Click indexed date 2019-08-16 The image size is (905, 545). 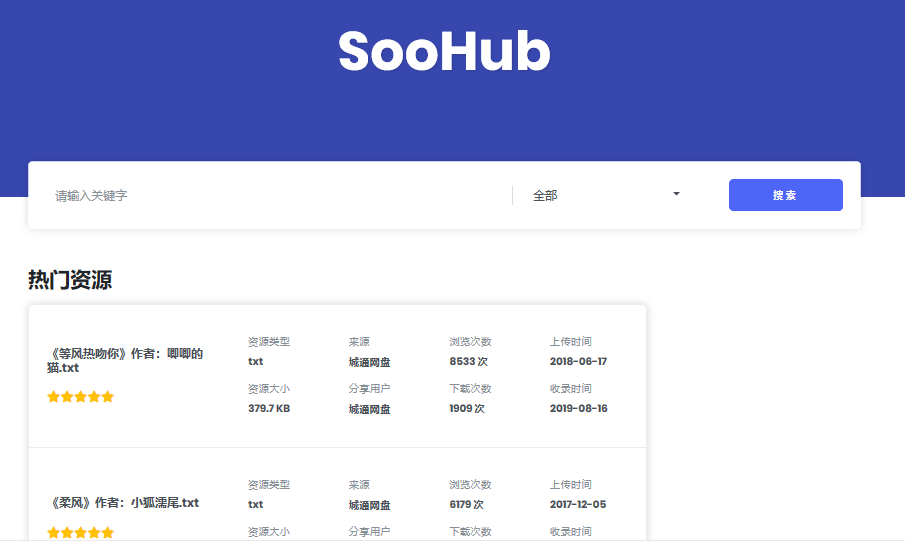(578, 408)
